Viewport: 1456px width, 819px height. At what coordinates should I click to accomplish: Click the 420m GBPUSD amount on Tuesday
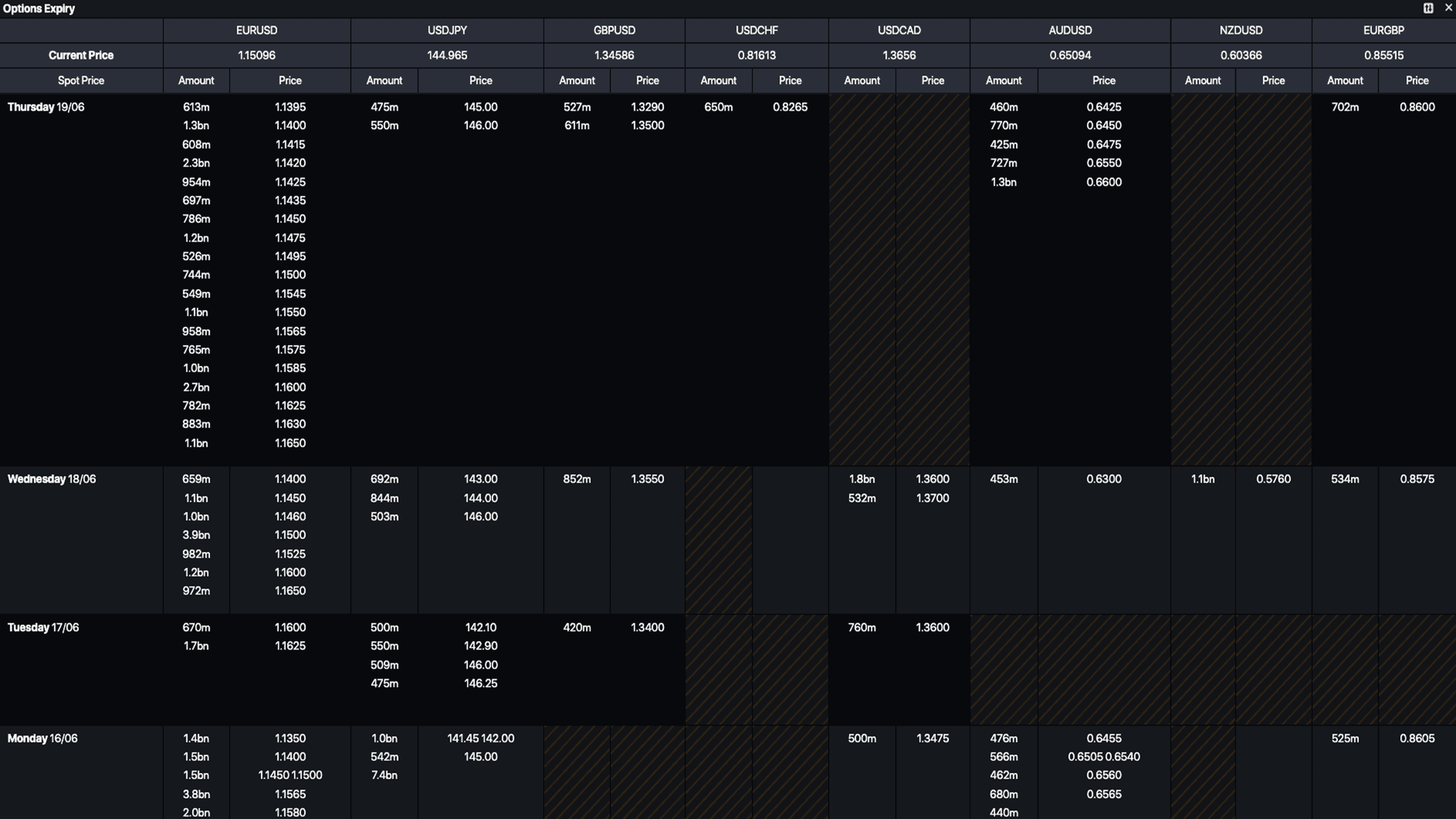(577, 627)
